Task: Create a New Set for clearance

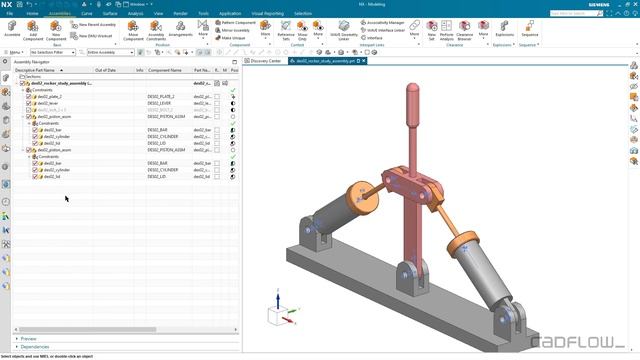Action: (432, 30)
